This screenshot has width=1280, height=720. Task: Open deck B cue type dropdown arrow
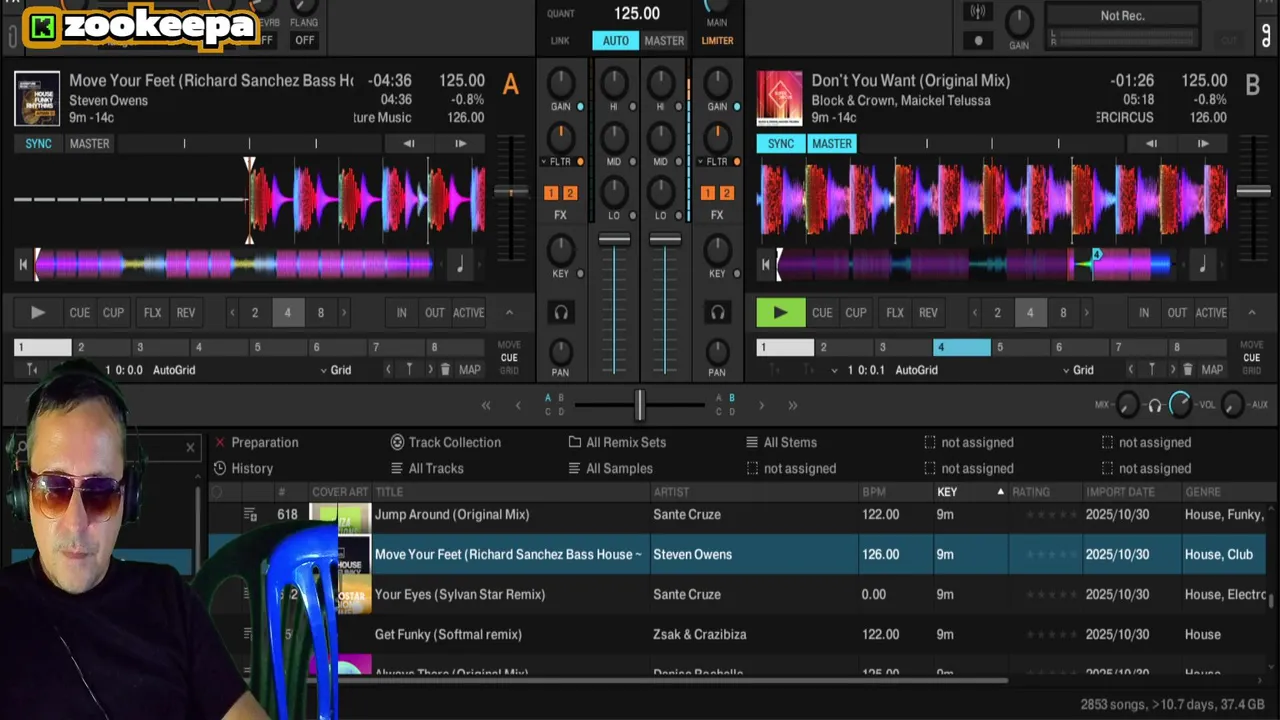pos(834,370)
